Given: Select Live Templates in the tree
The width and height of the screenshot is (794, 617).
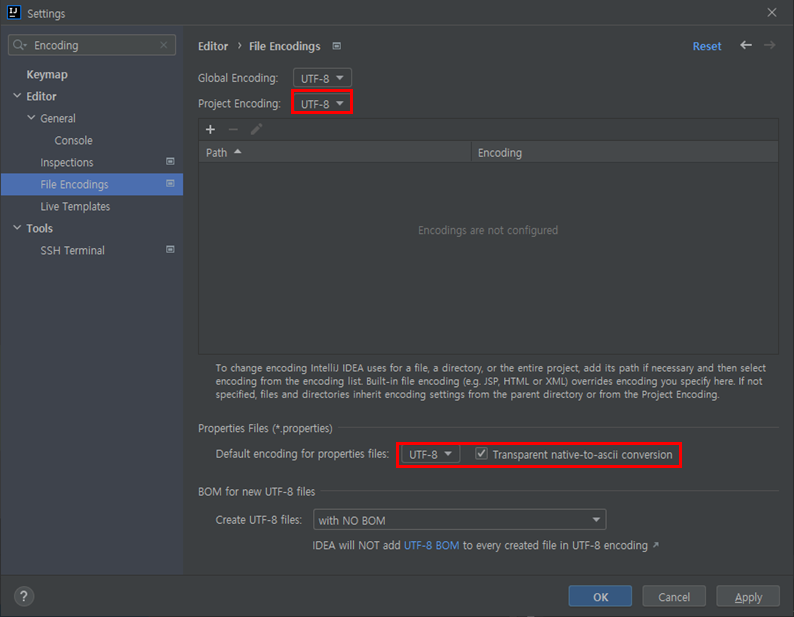Looking at the screenshot, I should 75,207.
